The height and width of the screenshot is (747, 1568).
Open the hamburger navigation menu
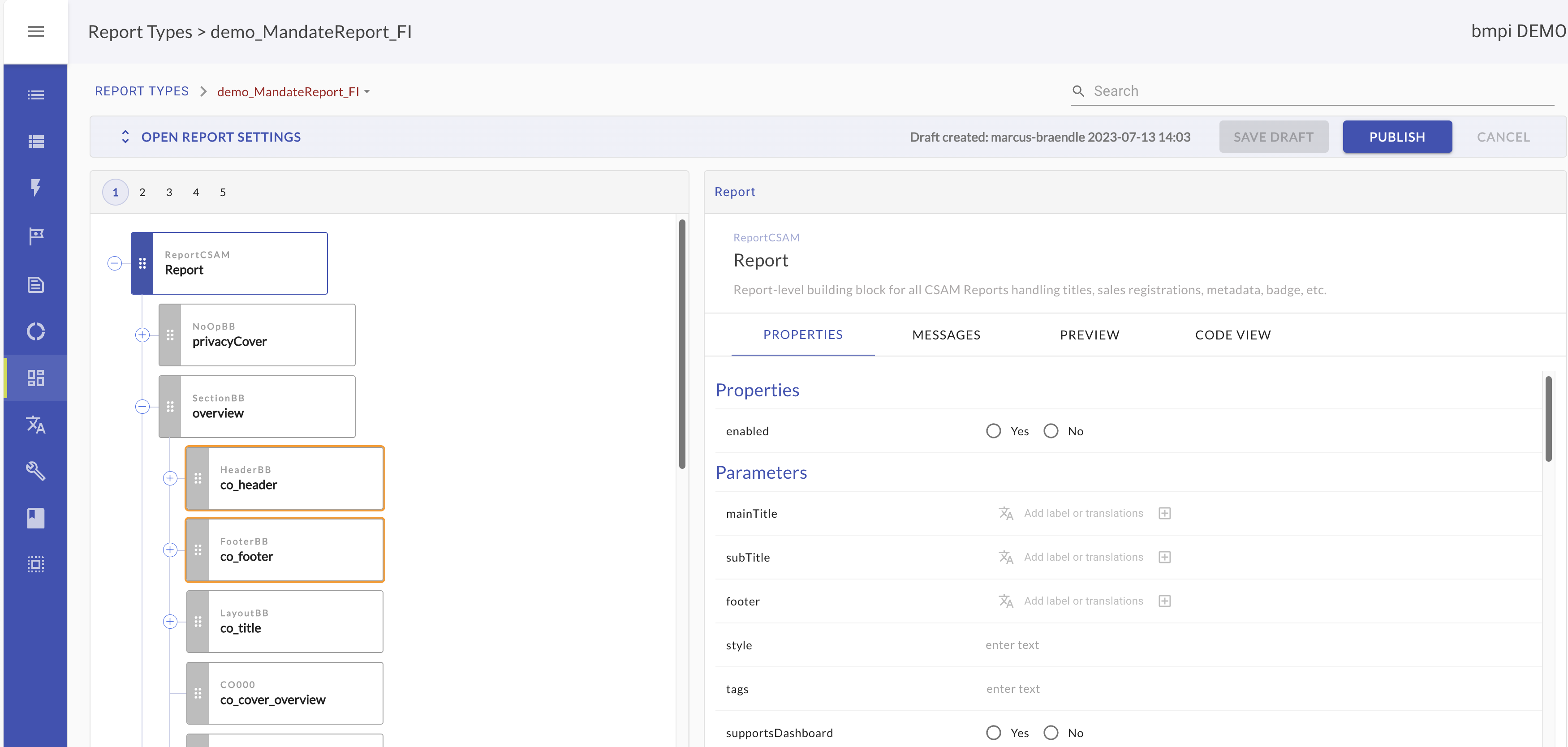coord(35,32)
